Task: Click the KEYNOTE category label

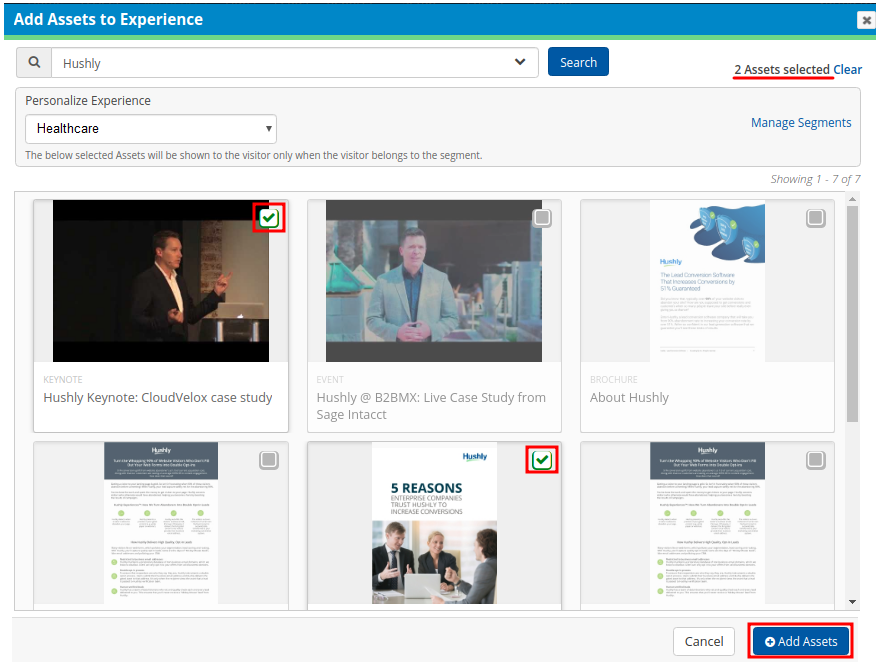Action: 63,379
